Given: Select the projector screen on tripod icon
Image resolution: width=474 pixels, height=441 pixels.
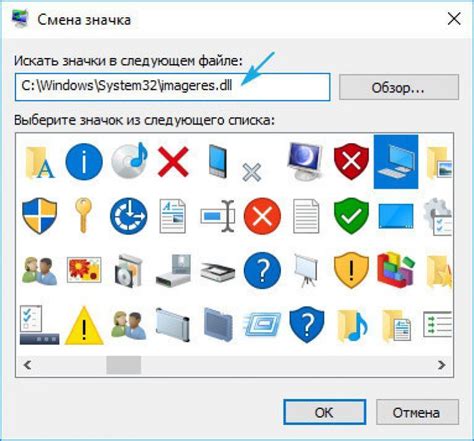Looking at the screenshot, I should [306, 270].
